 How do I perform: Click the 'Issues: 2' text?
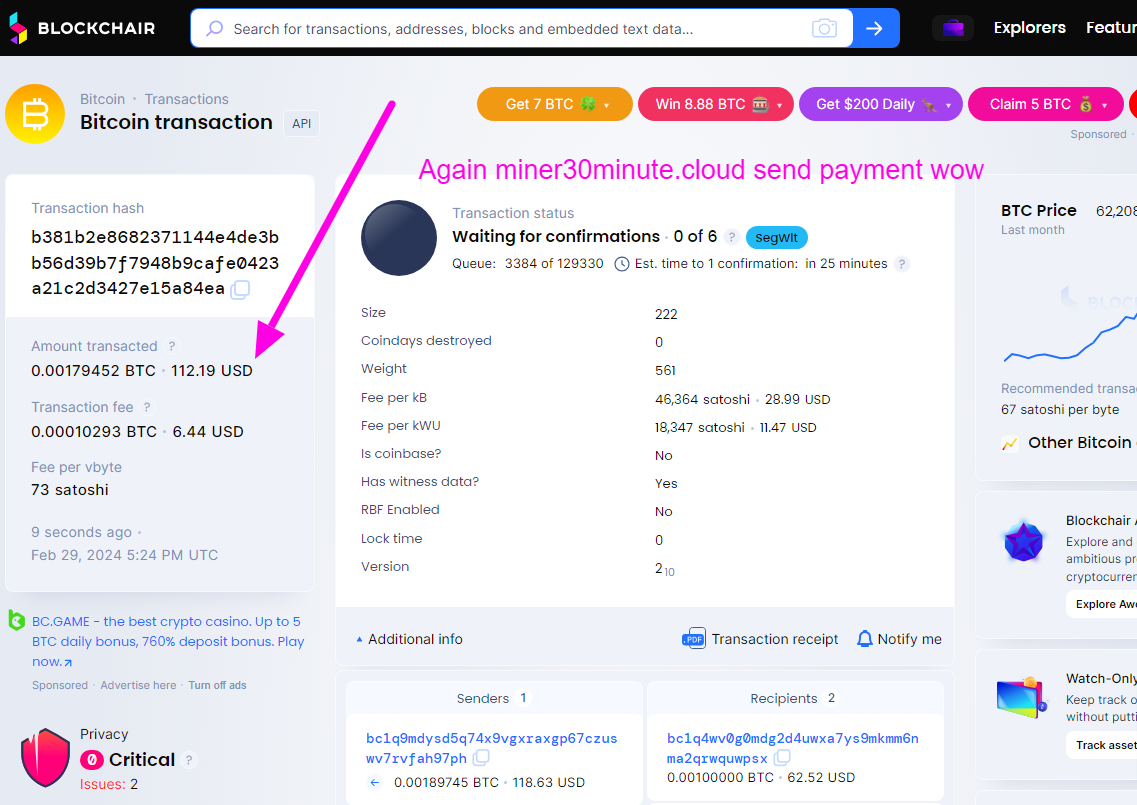(x=109, y=784)
